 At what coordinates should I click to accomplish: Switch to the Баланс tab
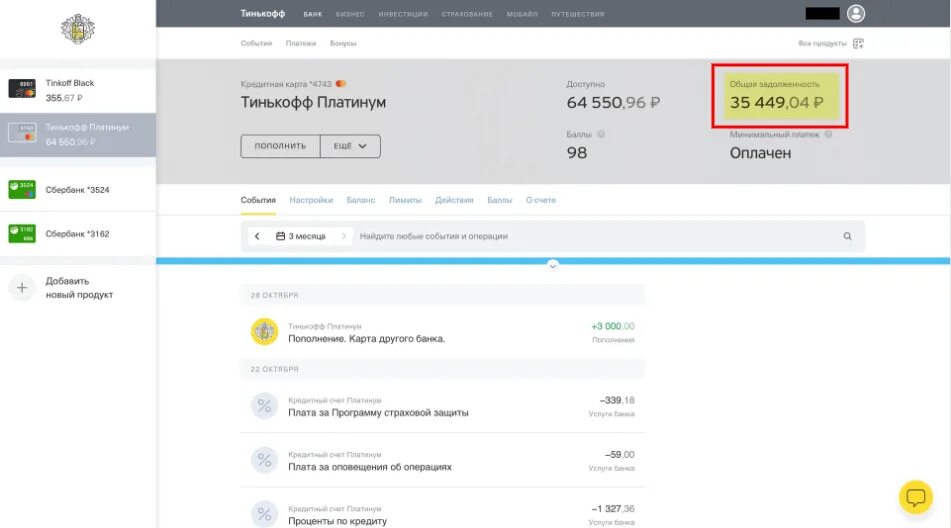tap(361, 200)
